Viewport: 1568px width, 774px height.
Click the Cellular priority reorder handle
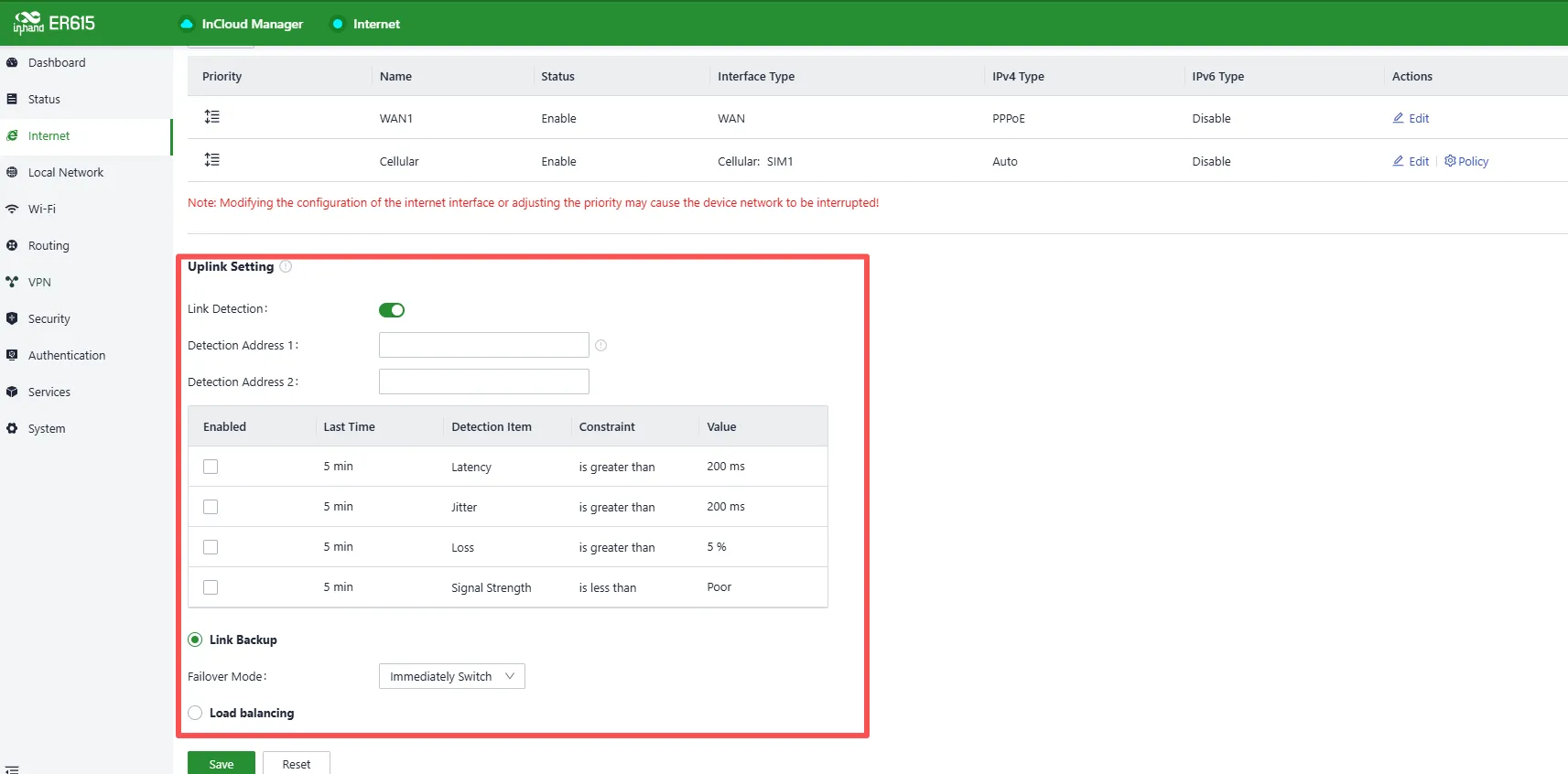(x=211, y=160)
